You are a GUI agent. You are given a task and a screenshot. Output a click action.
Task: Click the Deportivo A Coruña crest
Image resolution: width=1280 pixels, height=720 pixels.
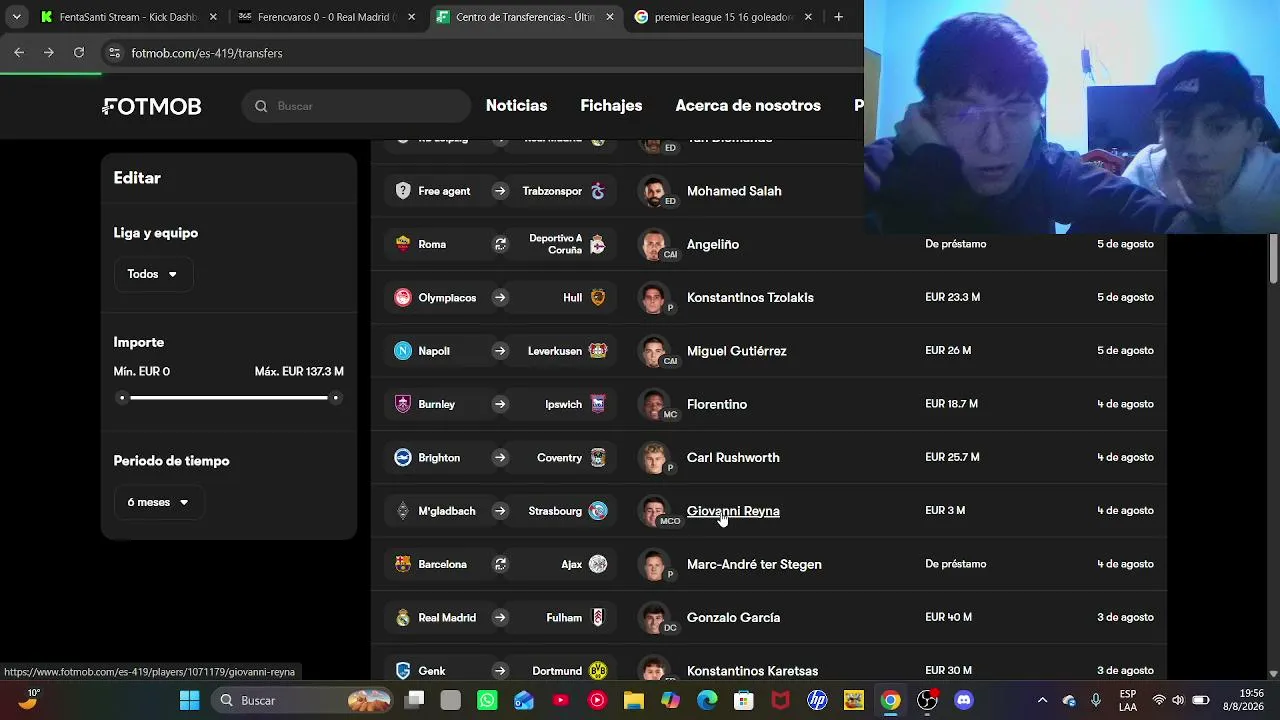coord(598,244)
